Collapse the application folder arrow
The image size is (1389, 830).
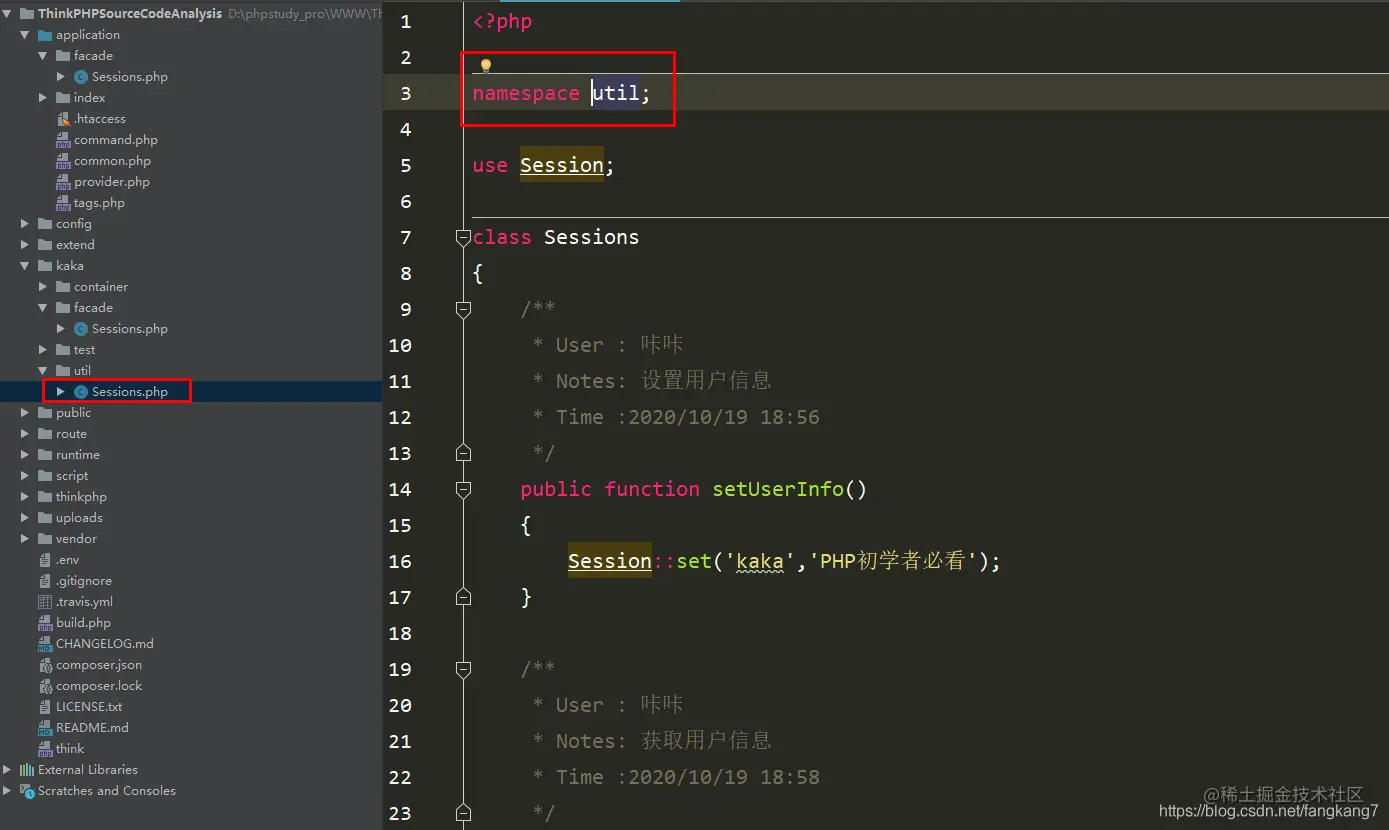tap(25, 35)
